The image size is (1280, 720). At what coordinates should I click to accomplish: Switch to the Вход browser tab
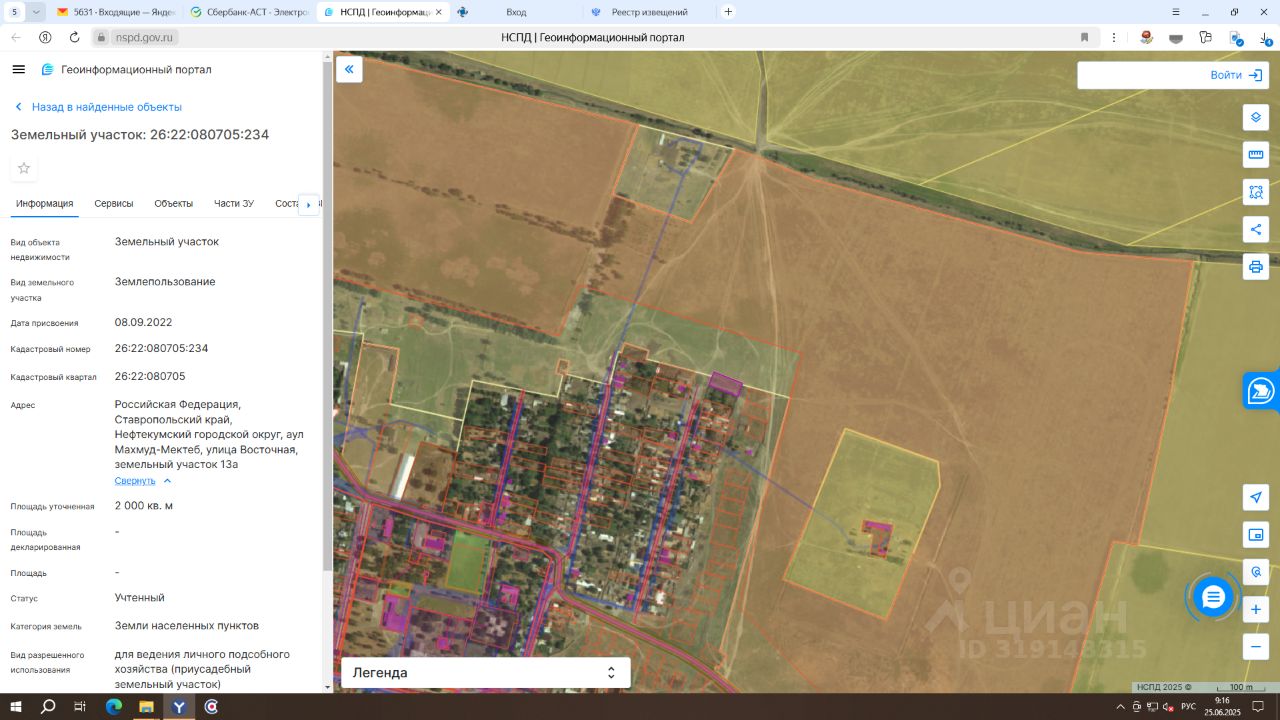(x=515, y=12)
